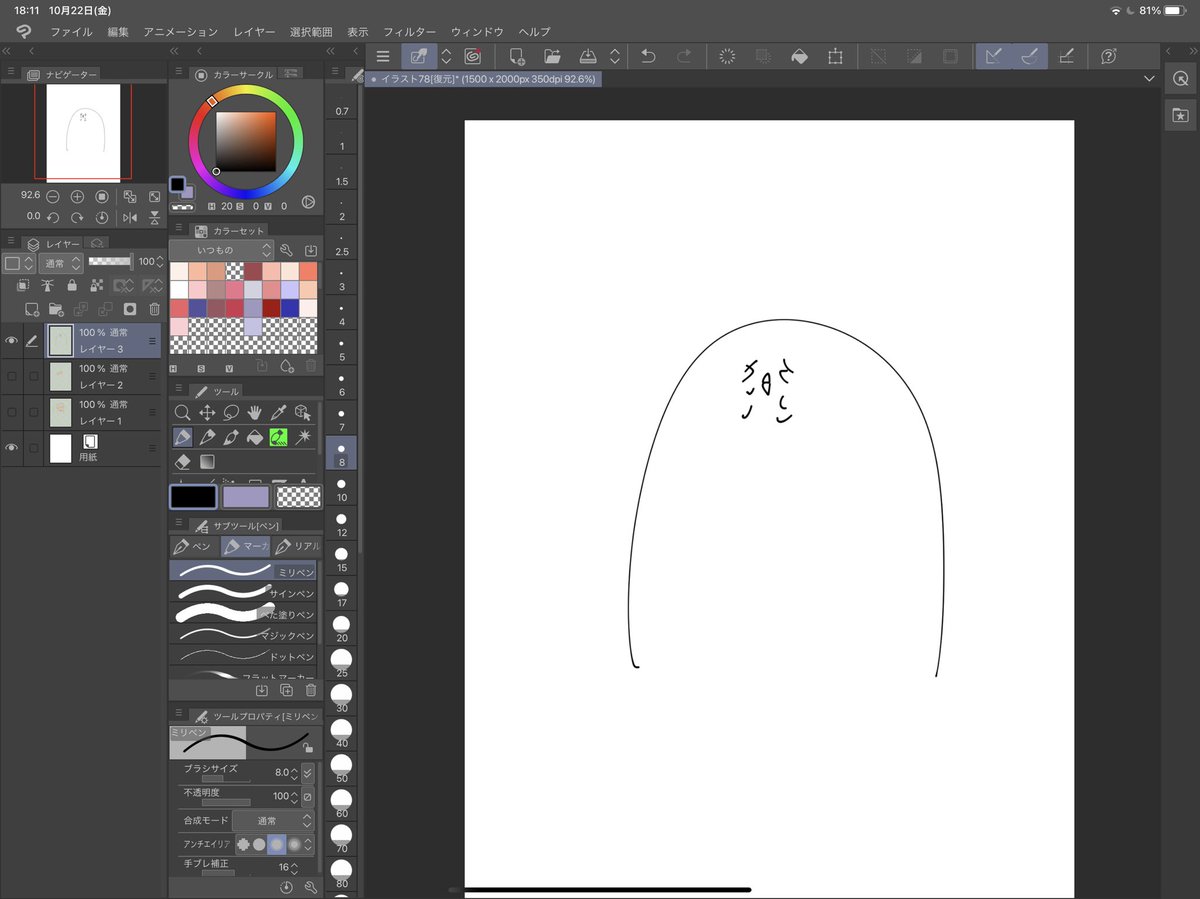Adjust layer opacity 100 stepper arrows

coord(161,262)
